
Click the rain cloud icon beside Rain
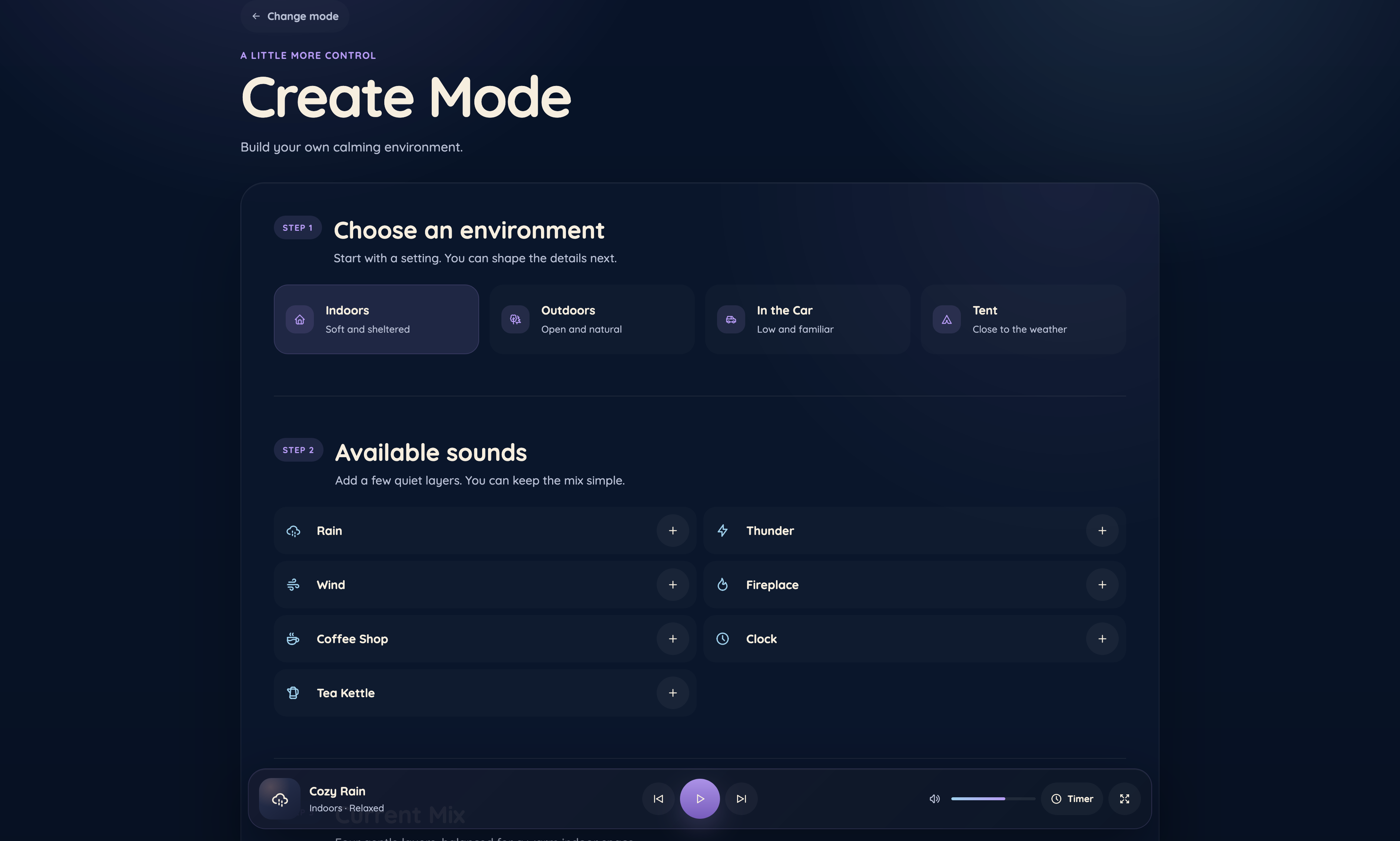tap(293, 531)
